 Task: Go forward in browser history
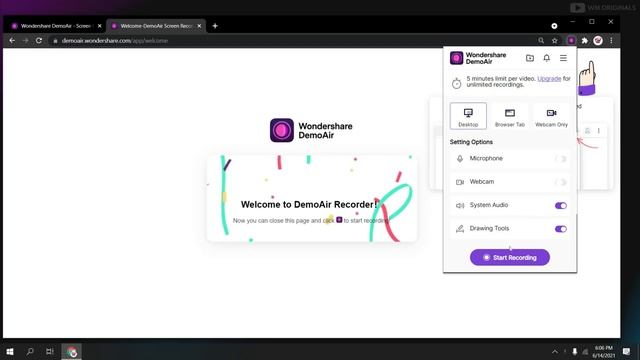(25, 40)
